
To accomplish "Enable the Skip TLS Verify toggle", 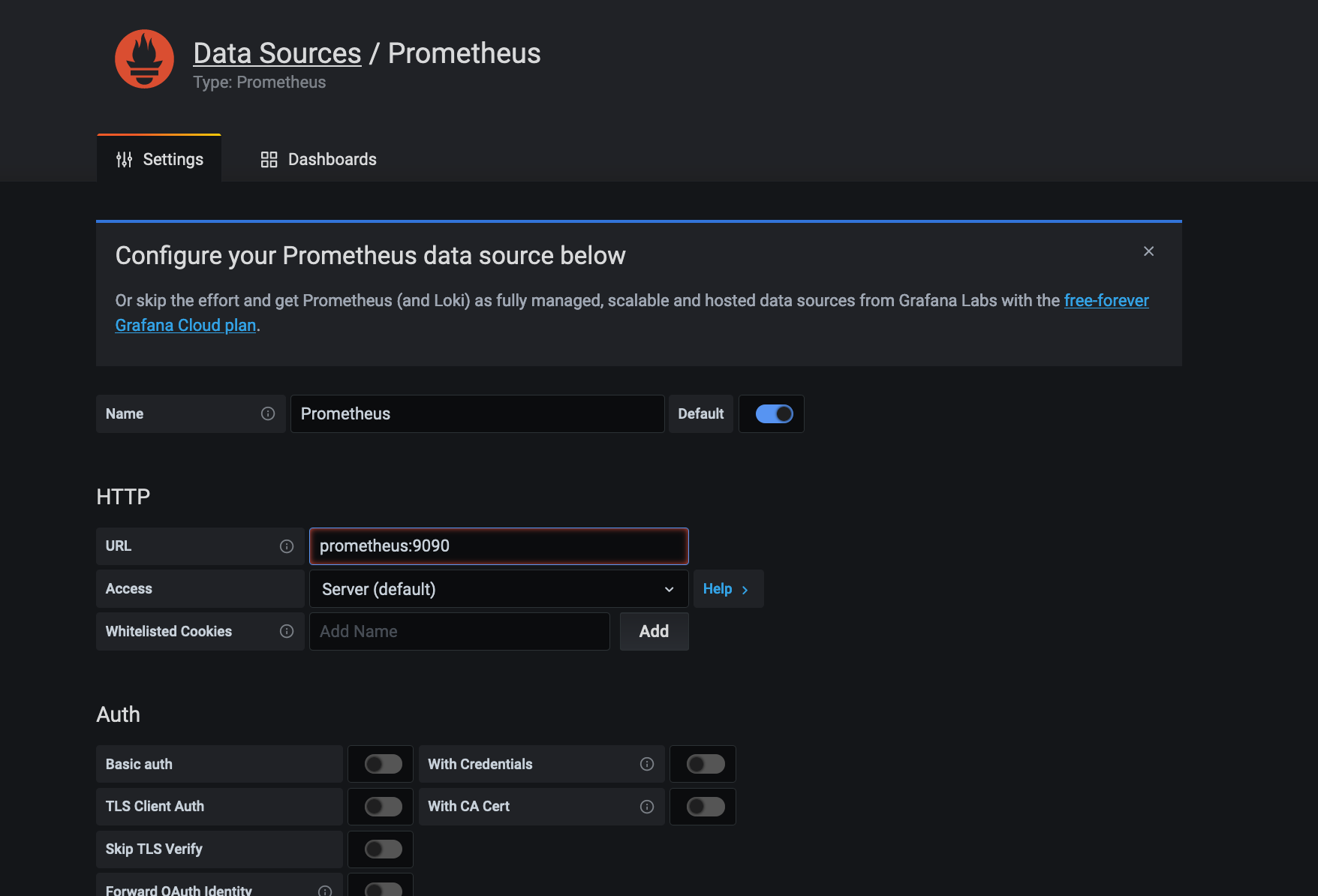I will tap(384, 849).
